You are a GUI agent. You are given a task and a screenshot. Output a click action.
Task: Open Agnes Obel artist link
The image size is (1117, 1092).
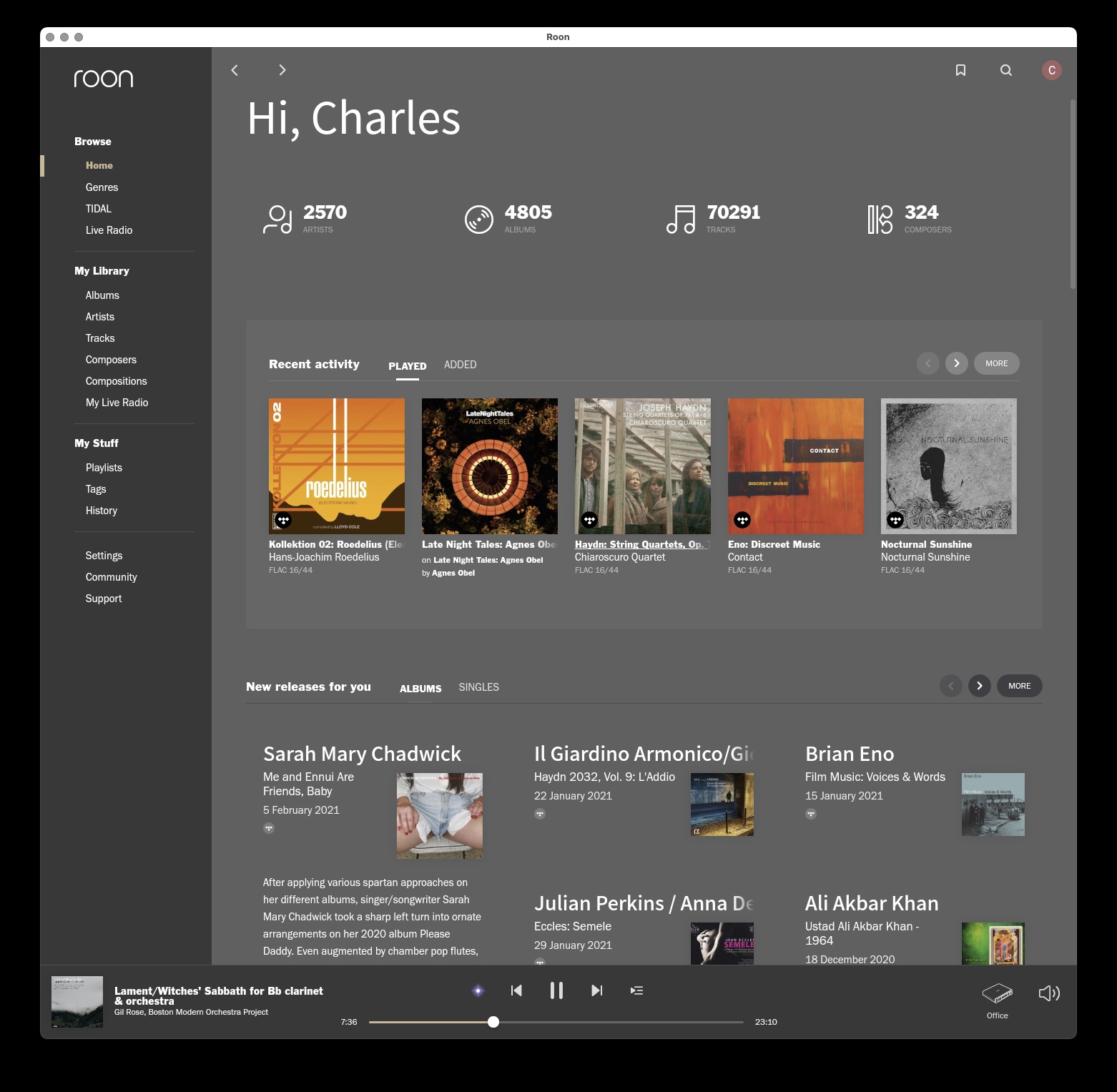(453, 573)
